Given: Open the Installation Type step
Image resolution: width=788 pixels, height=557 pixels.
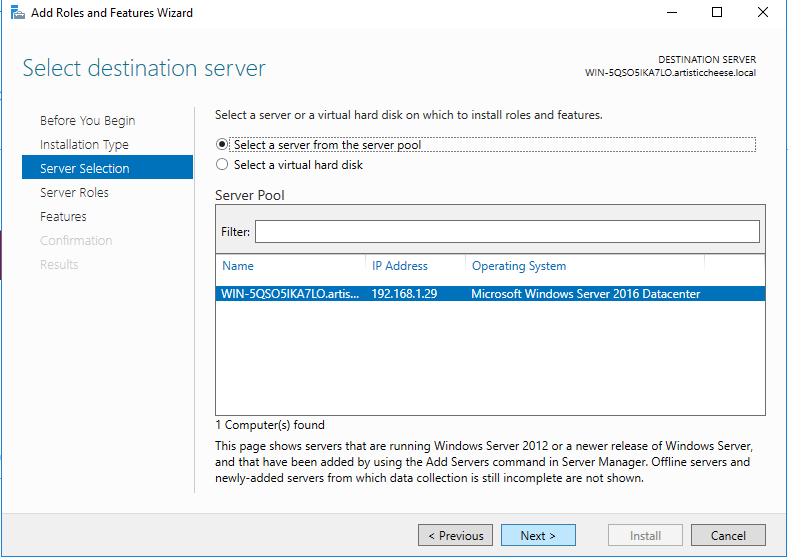Looking at the screenshot, I should [x=84, y=145].
